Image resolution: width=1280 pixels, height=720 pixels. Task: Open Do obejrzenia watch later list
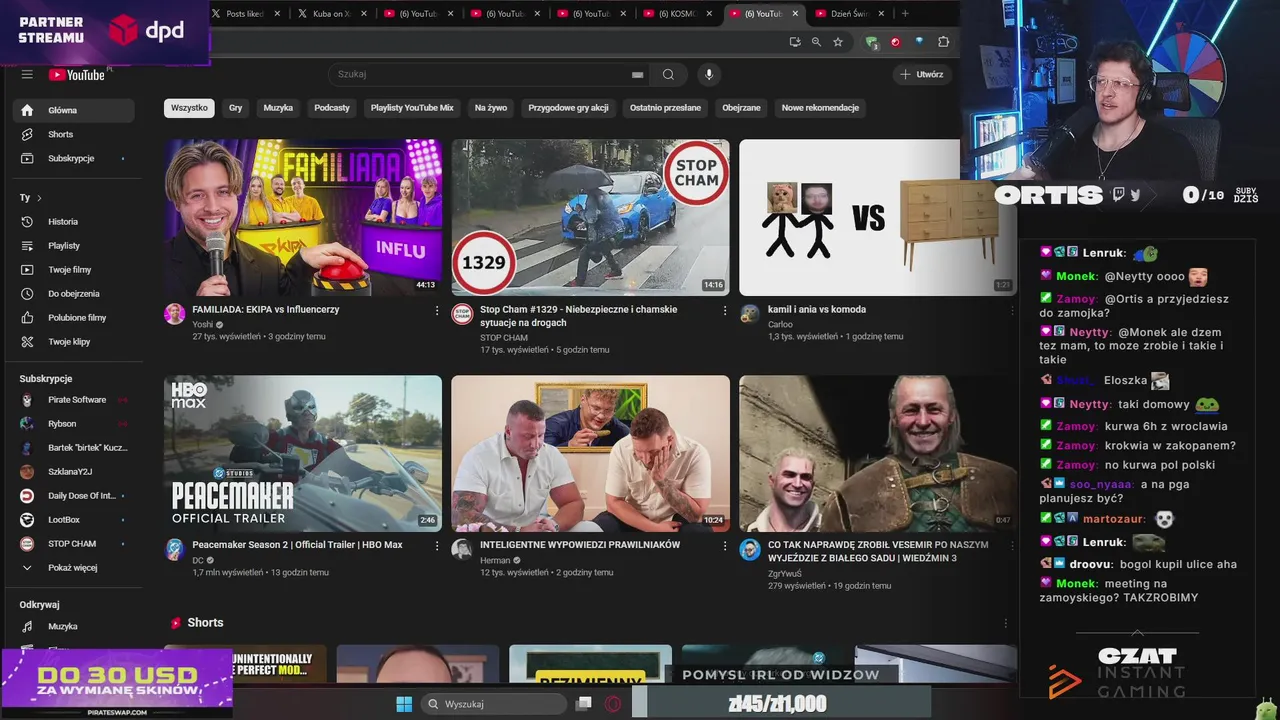(x=73, y=293)
